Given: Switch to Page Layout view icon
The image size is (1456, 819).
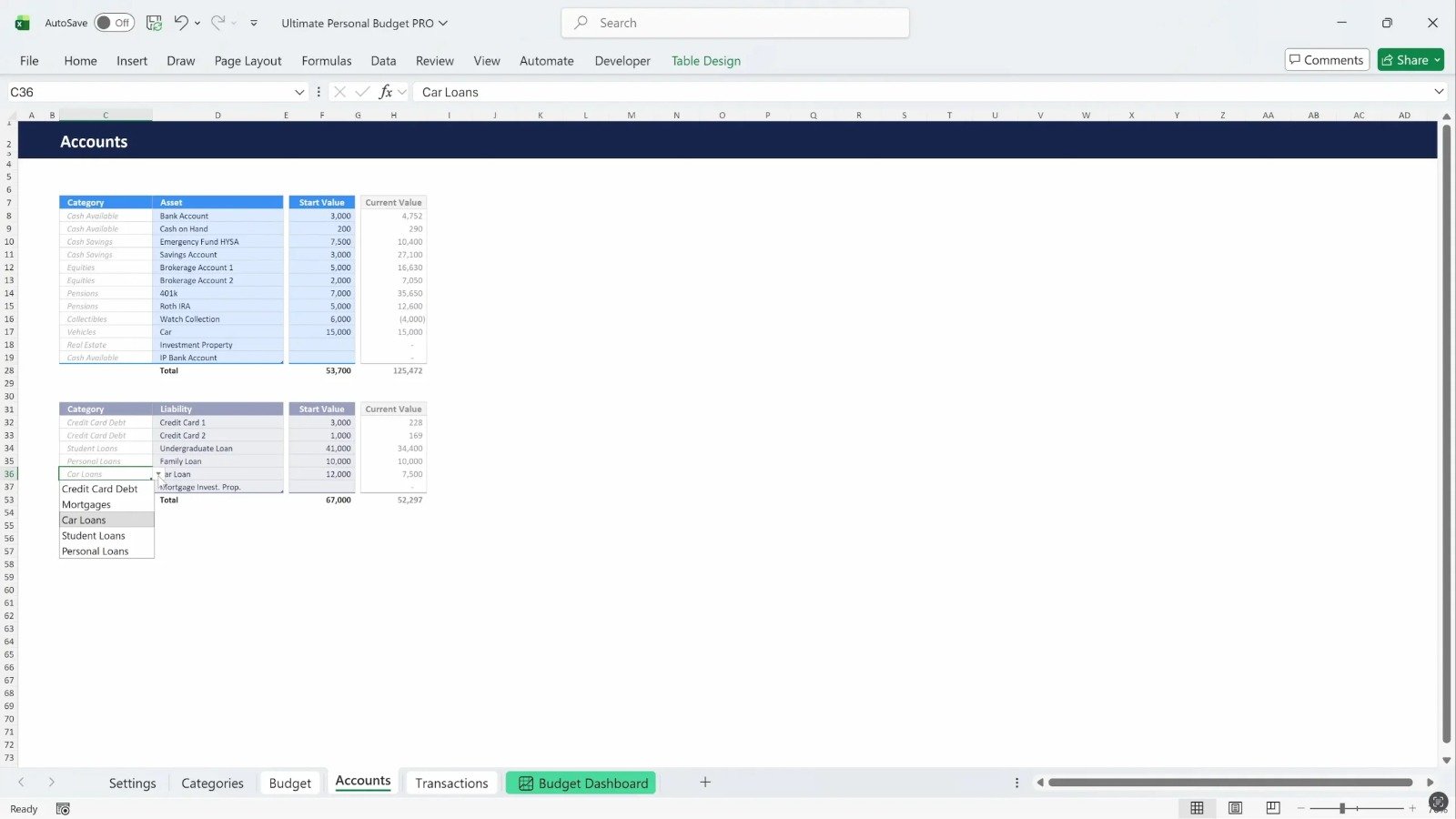Looking at the screenshot, I should click(x=1235, y=808).
